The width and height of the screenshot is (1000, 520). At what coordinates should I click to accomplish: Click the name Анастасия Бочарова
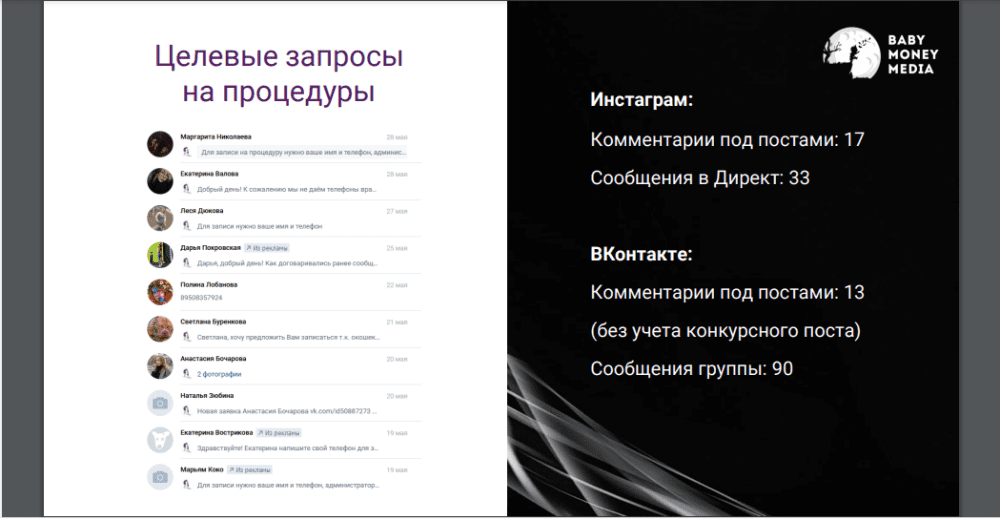(x=213, y=359)
